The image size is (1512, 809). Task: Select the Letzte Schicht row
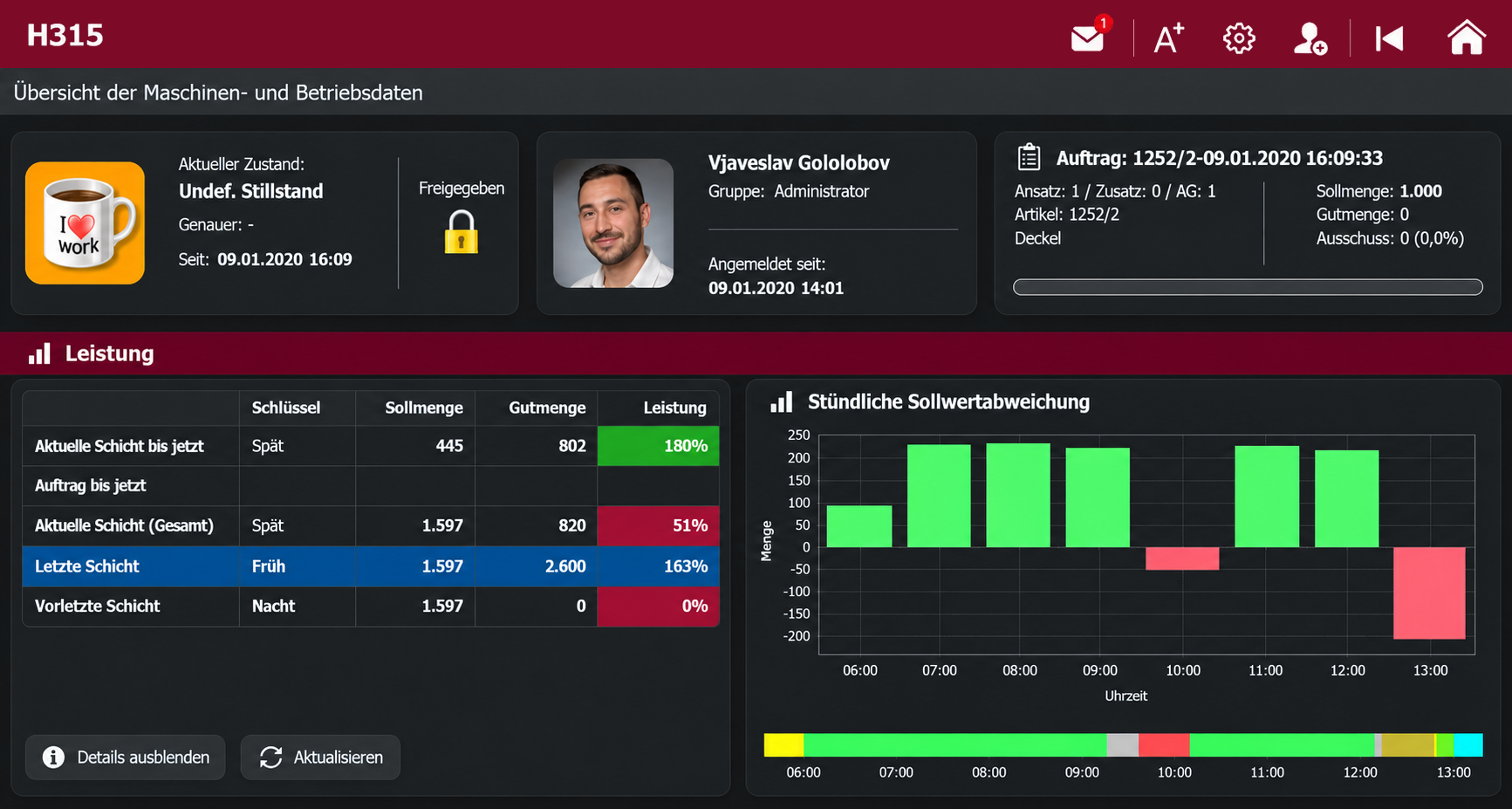pyautogui.click(x=371, y=566)
